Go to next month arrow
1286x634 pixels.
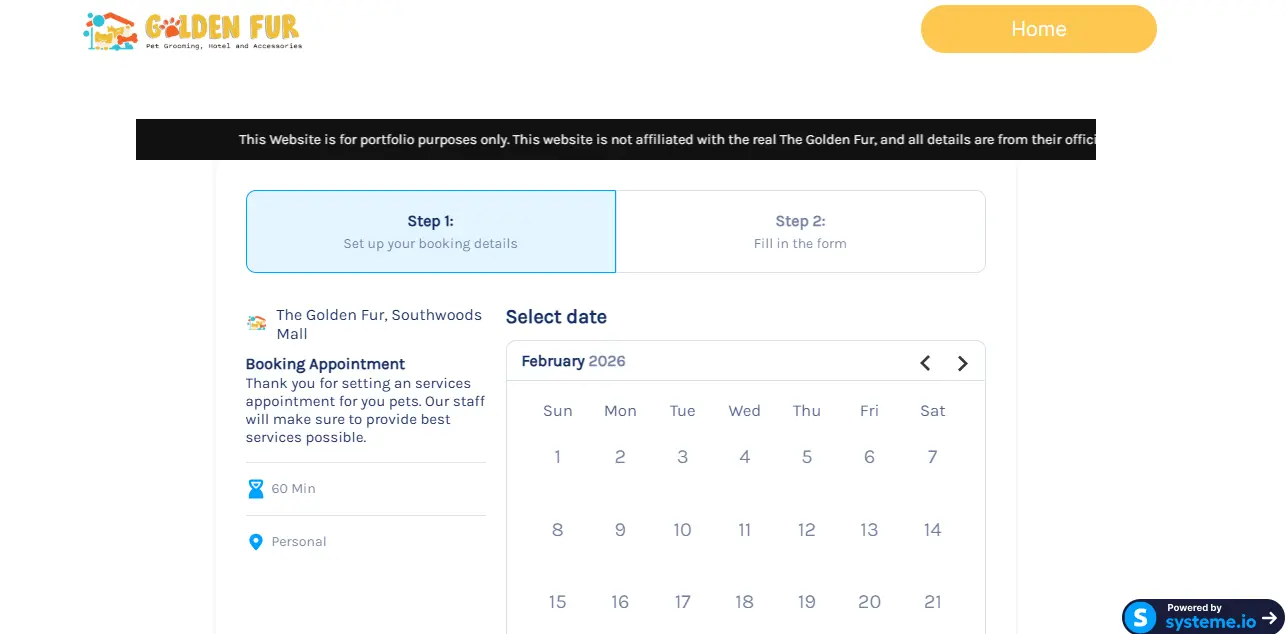pyautogui.click(x=963, y=363)
